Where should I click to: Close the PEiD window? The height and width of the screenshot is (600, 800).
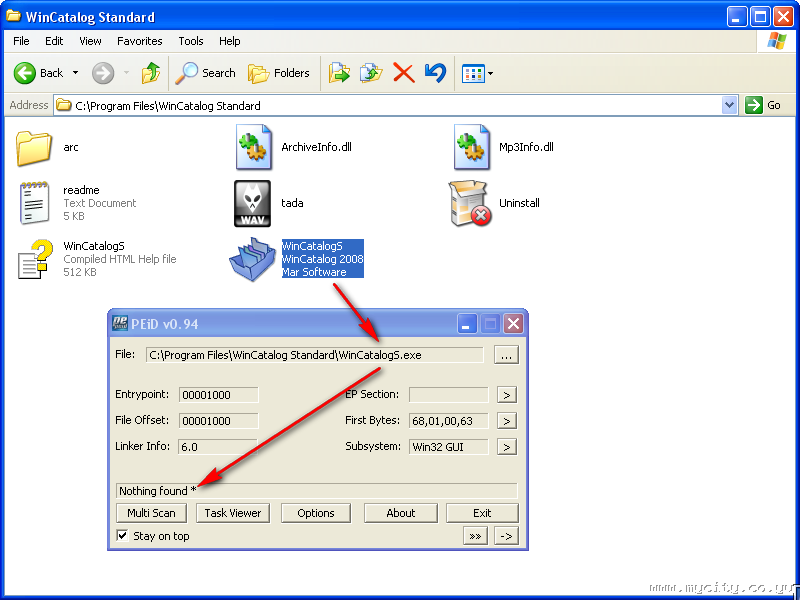[x=513, y=323]
